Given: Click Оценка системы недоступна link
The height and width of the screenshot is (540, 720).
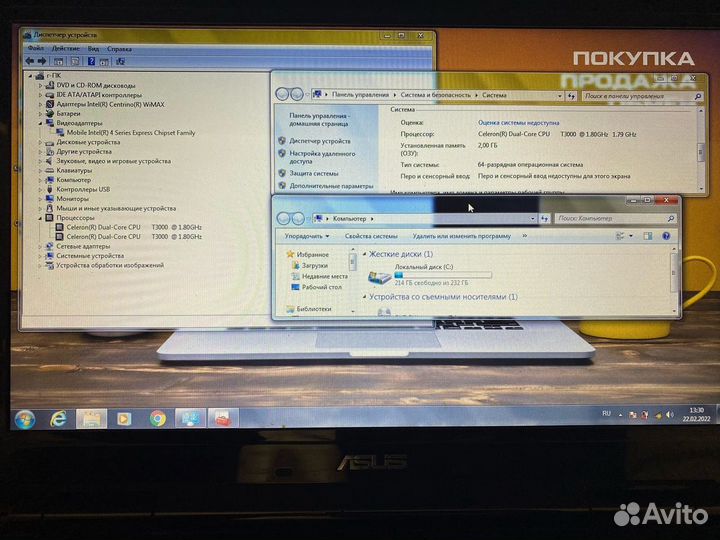Looking at the screenshot, I should 518,123.
